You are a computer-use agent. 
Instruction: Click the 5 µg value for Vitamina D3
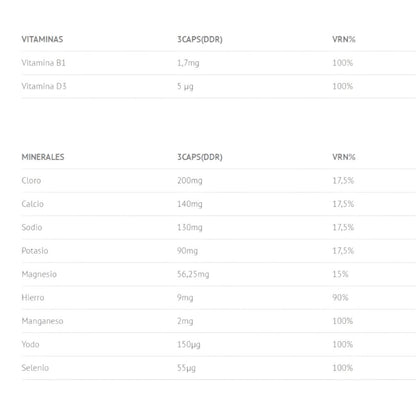(185, 87)
